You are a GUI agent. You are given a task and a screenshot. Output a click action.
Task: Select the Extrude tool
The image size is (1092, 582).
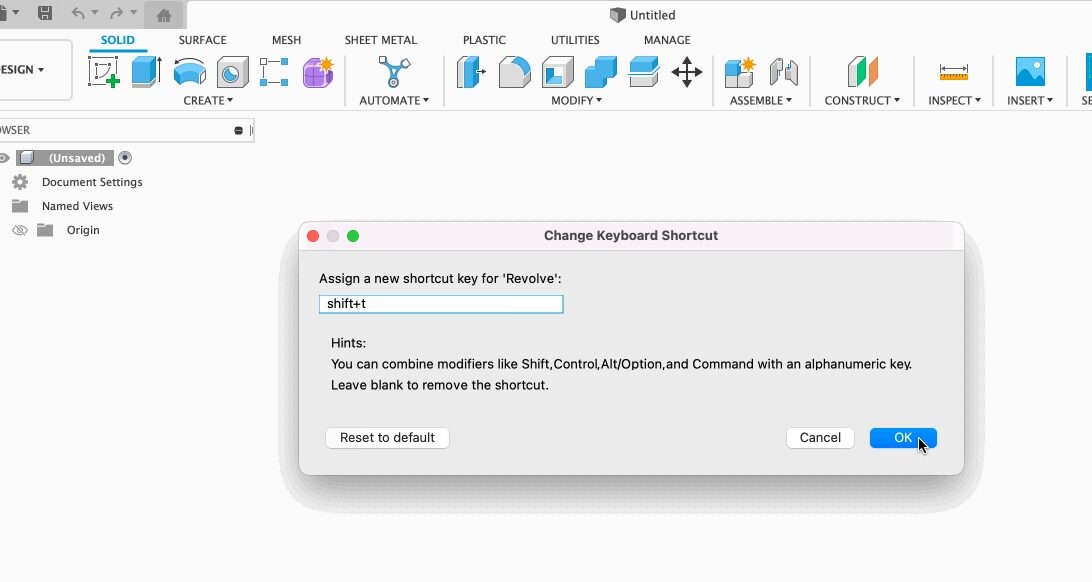click(x=146, y=72)
